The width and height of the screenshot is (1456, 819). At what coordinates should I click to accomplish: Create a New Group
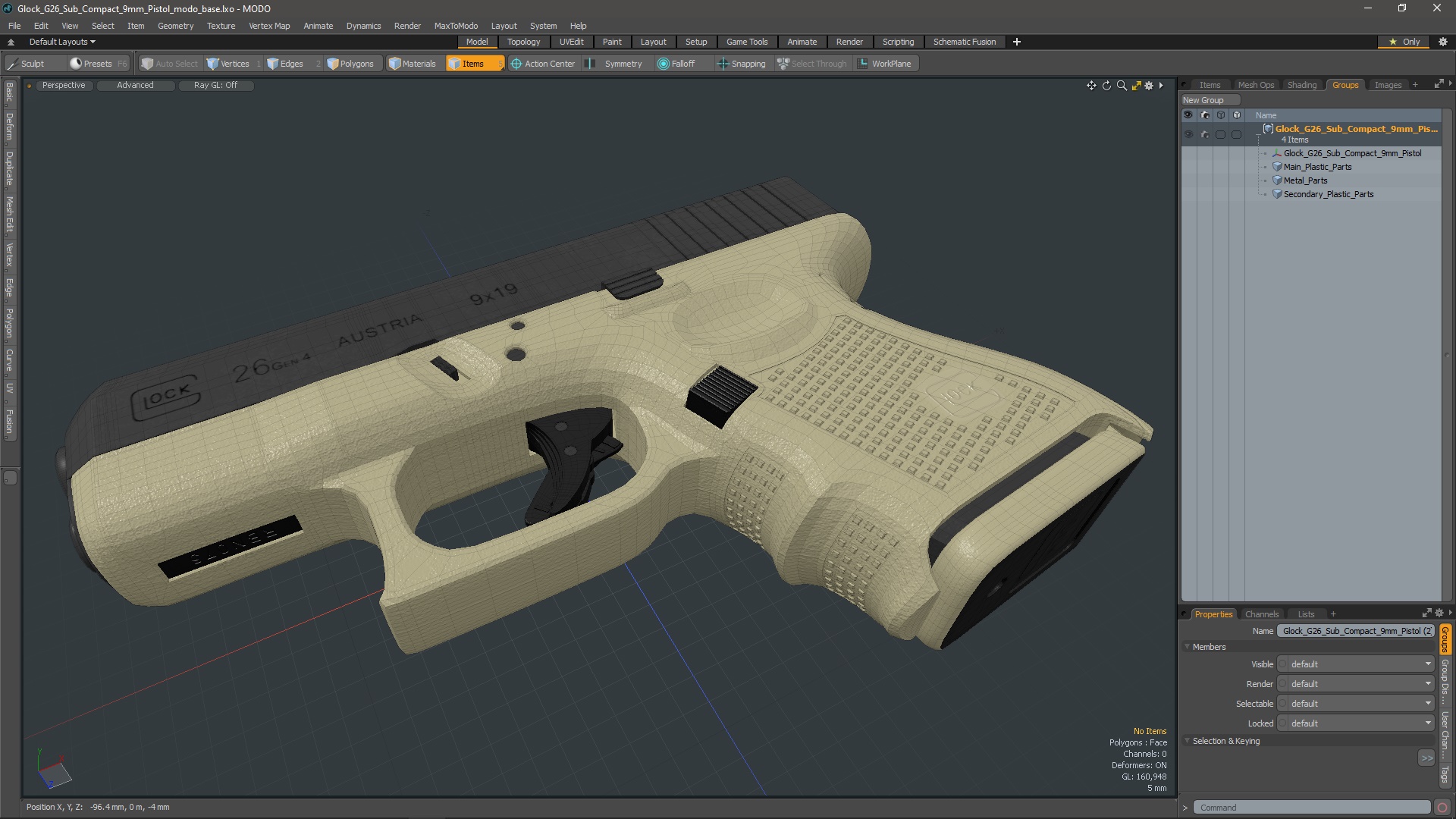1210,100
